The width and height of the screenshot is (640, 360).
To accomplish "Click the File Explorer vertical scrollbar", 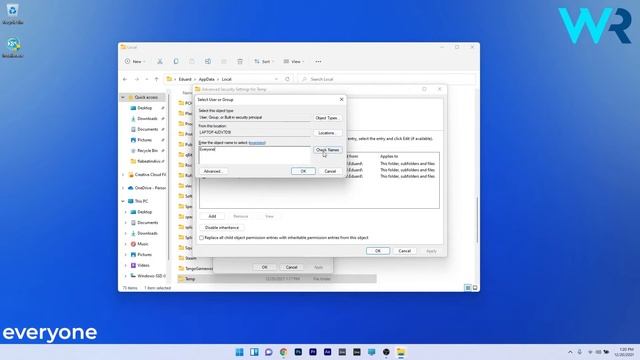I will (x=477, y=220).
